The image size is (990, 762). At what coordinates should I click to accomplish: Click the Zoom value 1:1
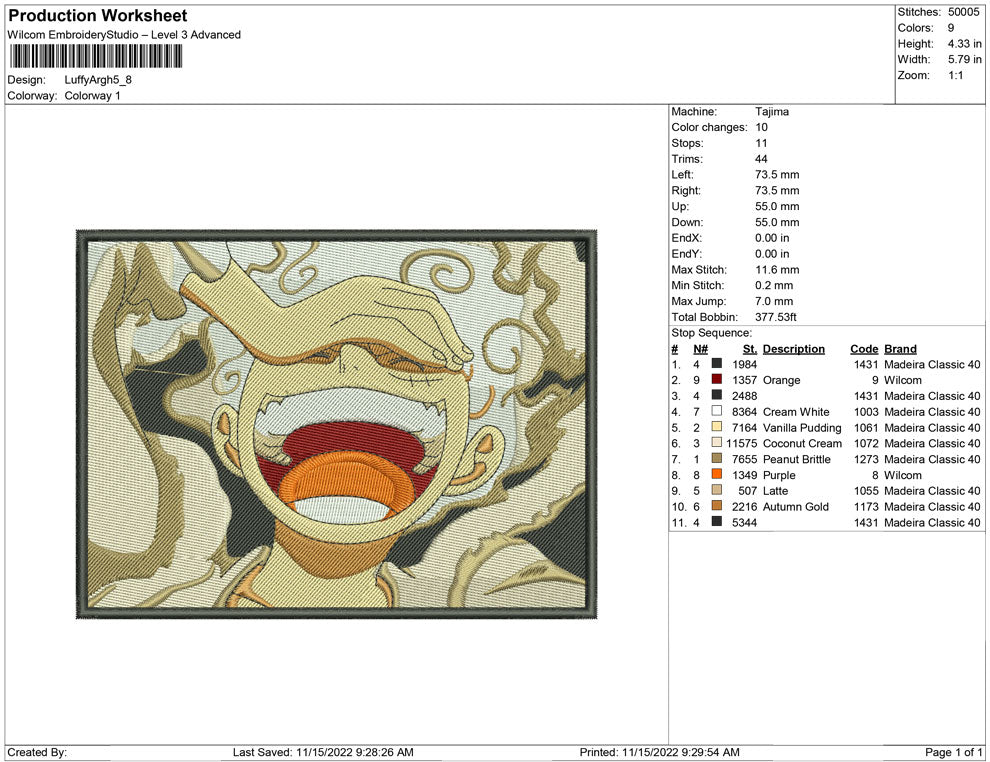pos(955,75)
